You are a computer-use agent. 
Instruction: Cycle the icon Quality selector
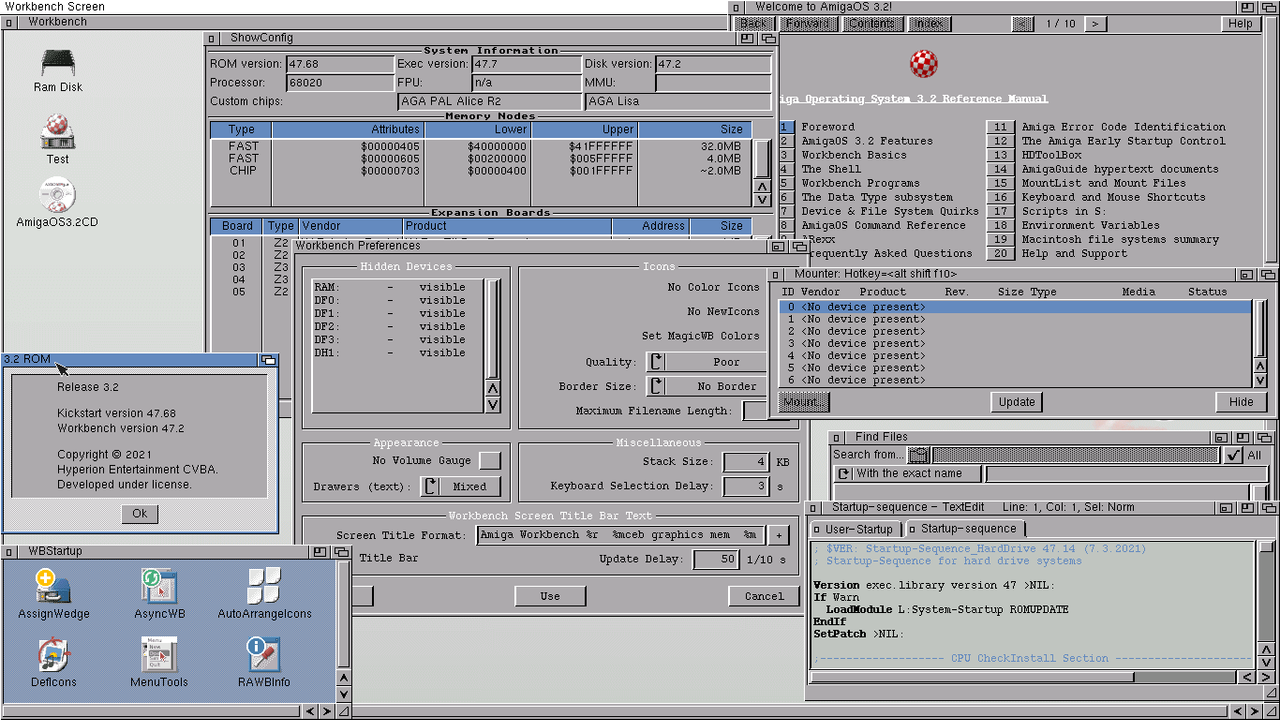click(707, 362)
